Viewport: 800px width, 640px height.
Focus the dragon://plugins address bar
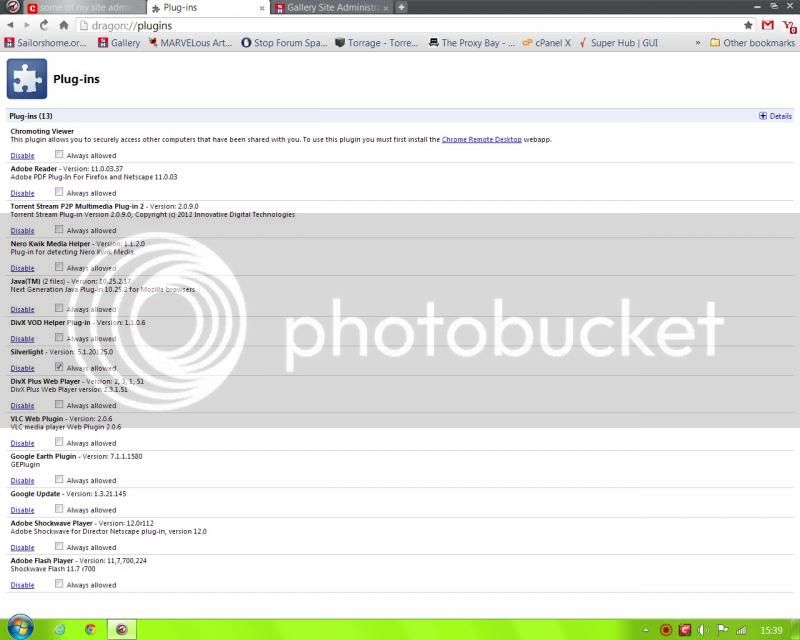coord(416,26)
